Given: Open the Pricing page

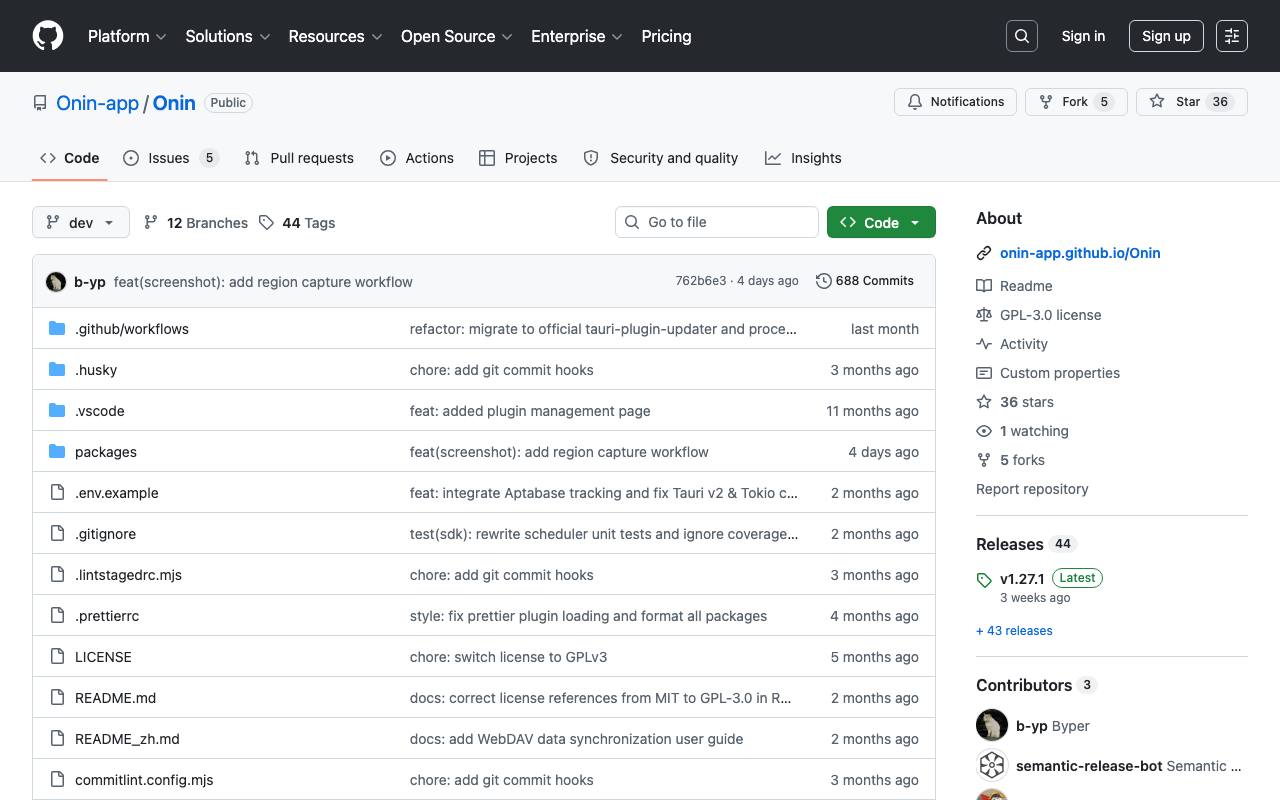Looking at the screenshot, I should 666,36.
